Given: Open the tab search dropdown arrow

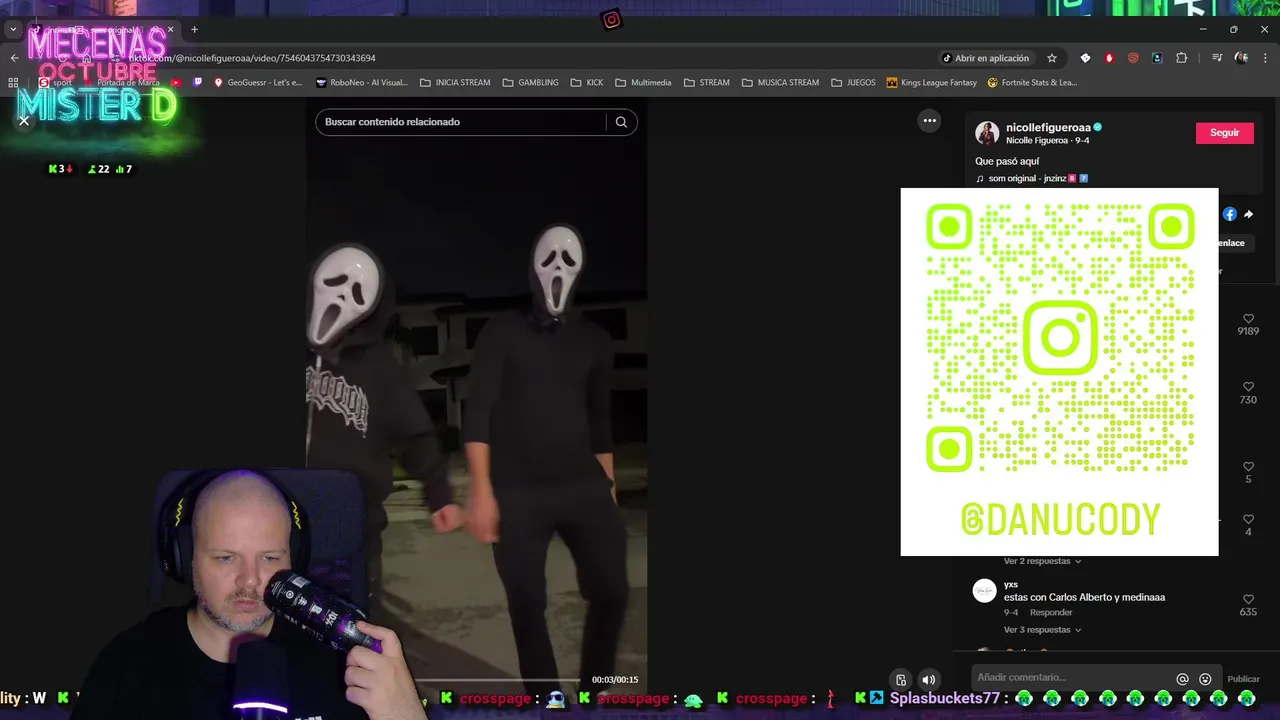Looking at the screenshot, I should click(x=13, y=30).
